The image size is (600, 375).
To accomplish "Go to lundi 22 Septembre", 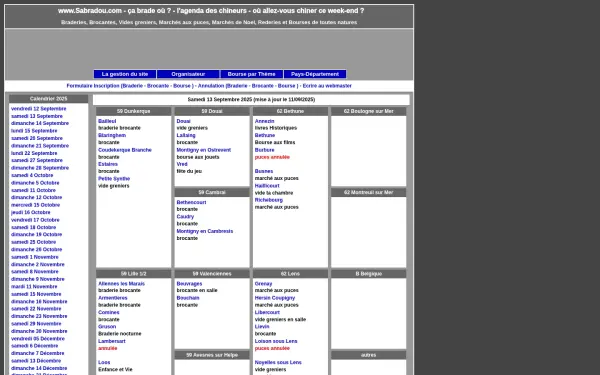I will 34,153.
